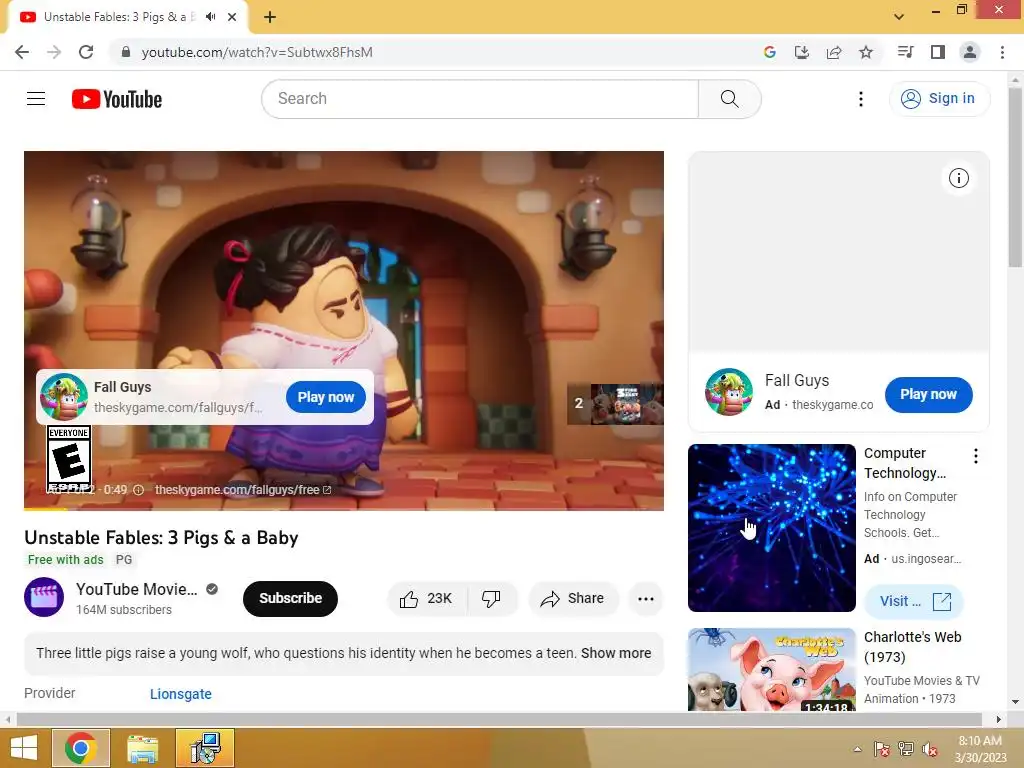
Task: Toggle the browser side panel
Action: coord(938,52)
